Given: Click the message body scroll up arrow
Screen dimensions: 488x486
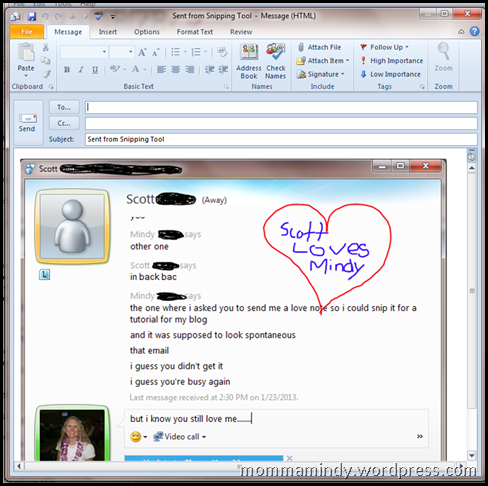Looking at the screenshot, I should [x=472, y=168].
